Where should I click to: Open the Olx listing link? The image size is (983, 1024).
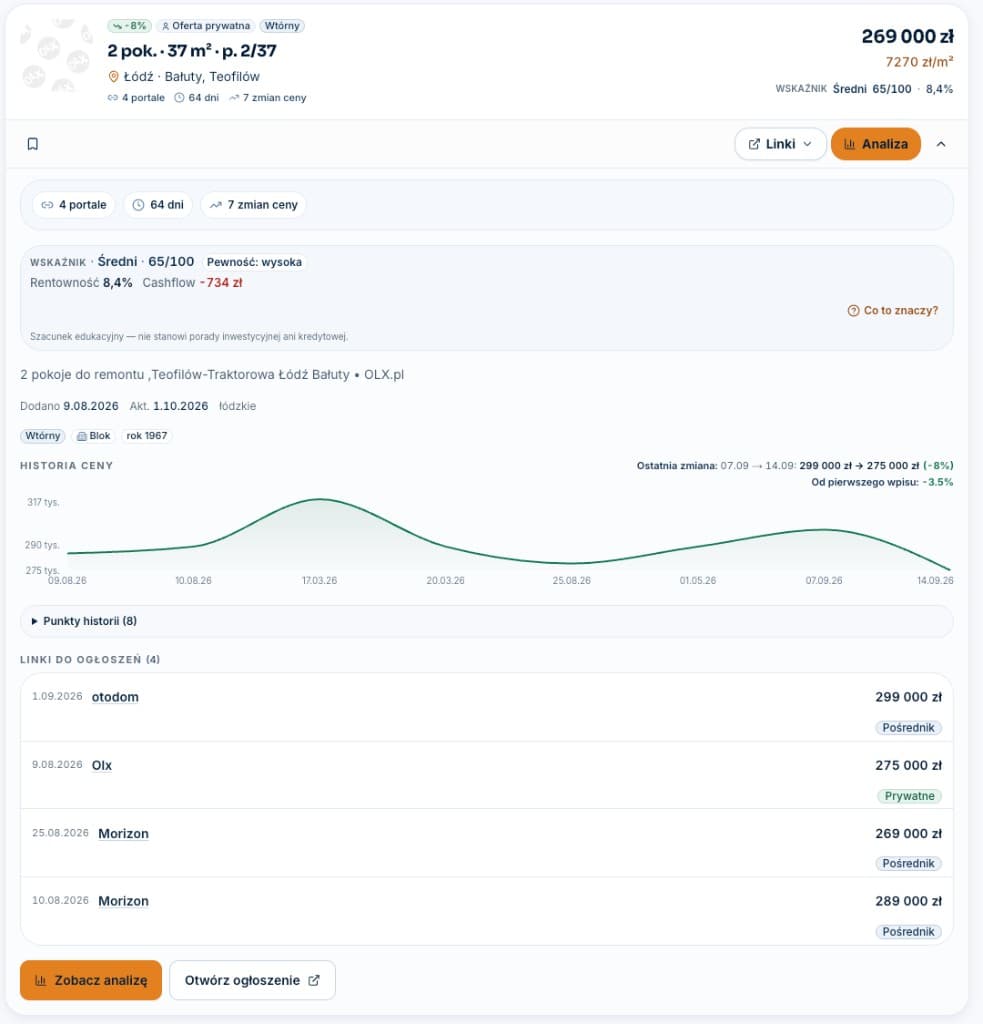pyautogui.click(x=101, y=765)
